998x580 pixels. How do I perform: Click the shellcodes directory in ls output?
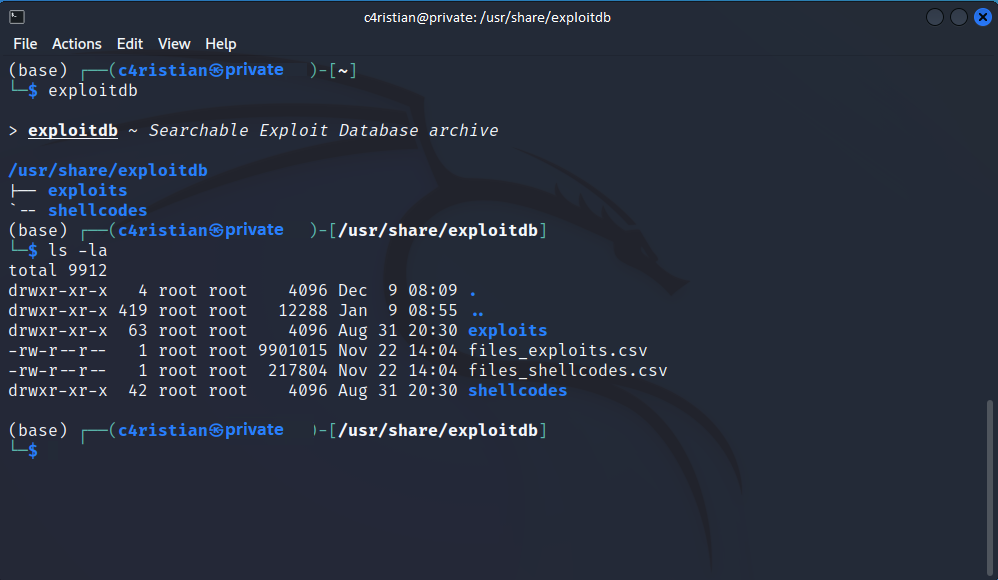[x=517, y=391]
